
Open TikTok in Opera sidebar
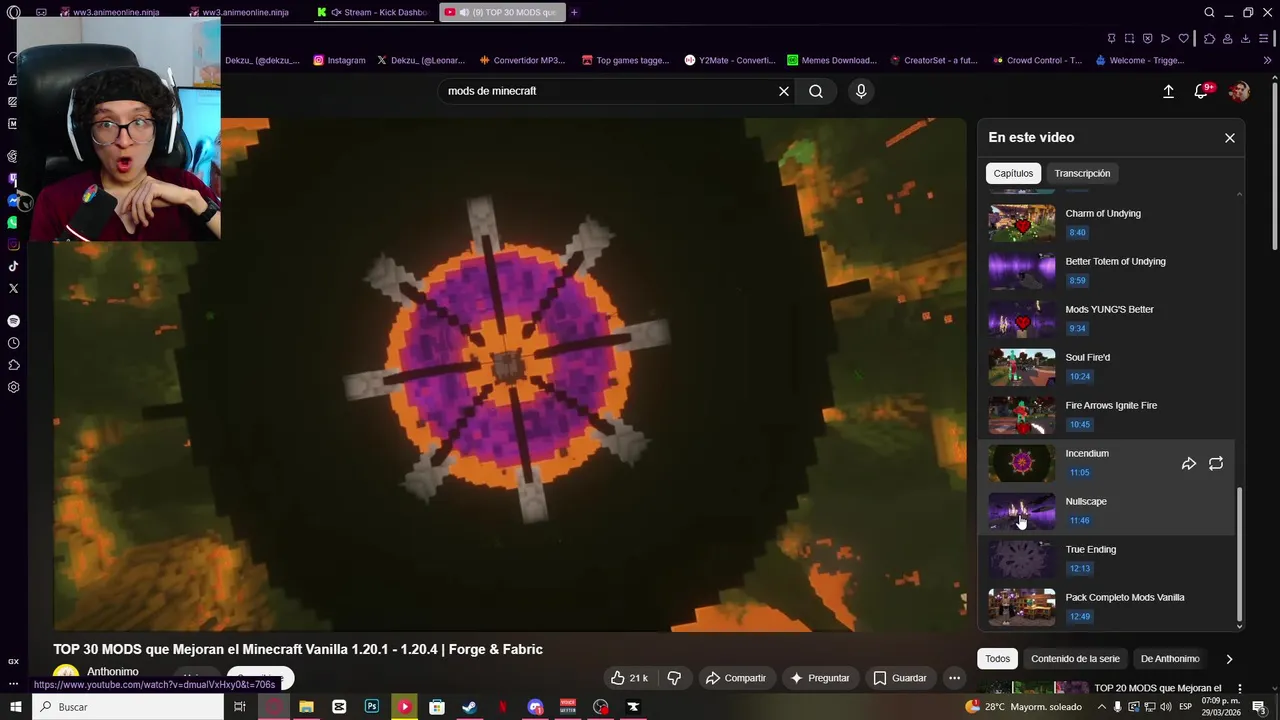(x=13, y=266)
